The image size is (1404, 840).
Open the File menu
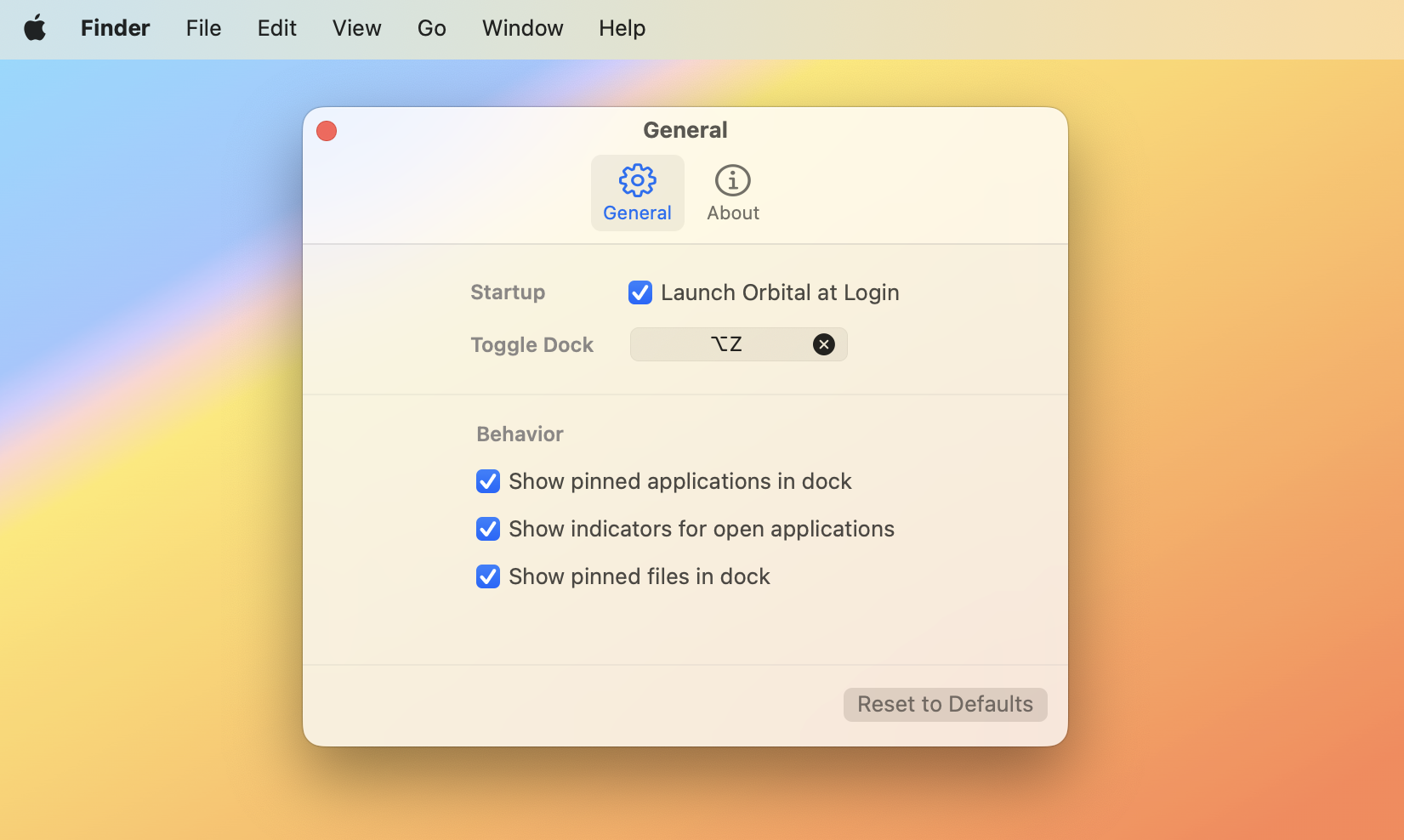[x=204, y=28]
